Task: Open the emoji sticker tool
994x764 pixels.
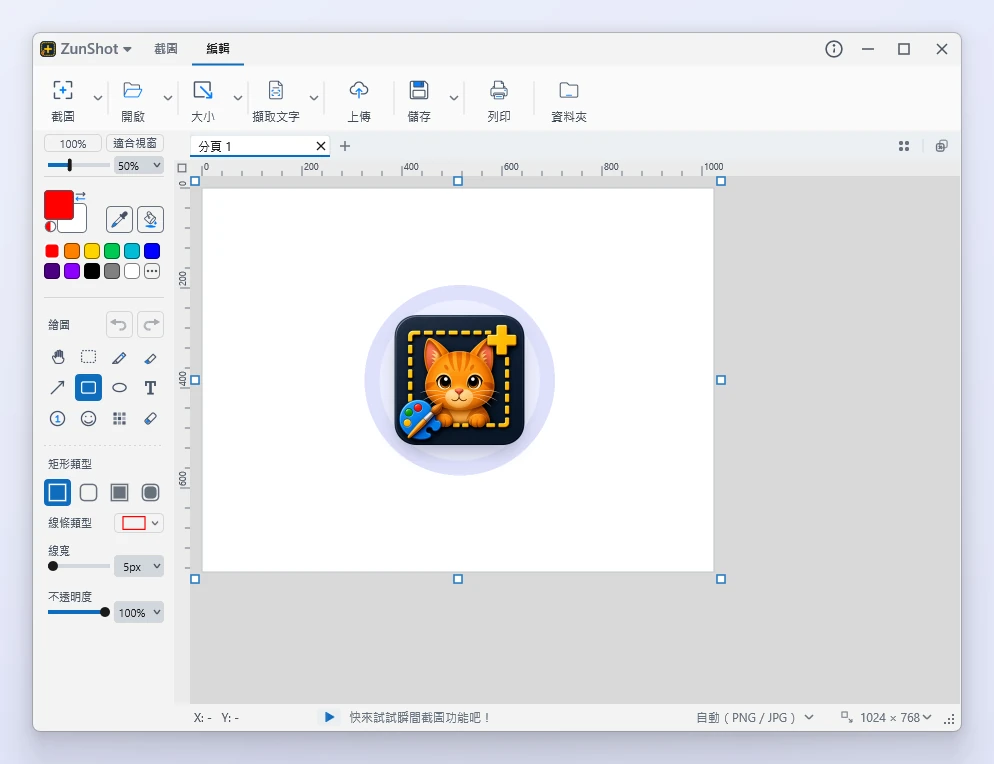Action: click(x=89, y=418)
